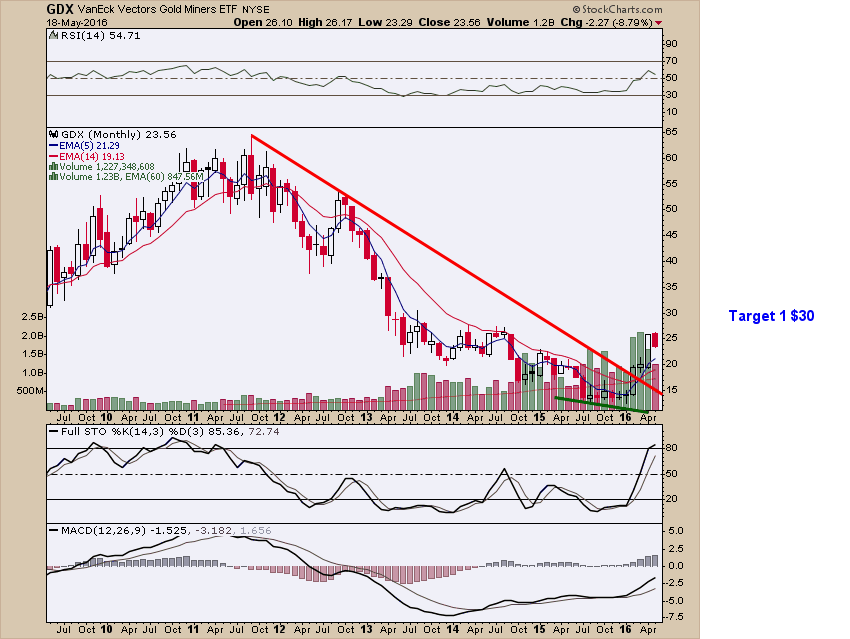Click the MACD histogram value 1.656
Viewport: 850px width, 639px height.
(255, 531)
